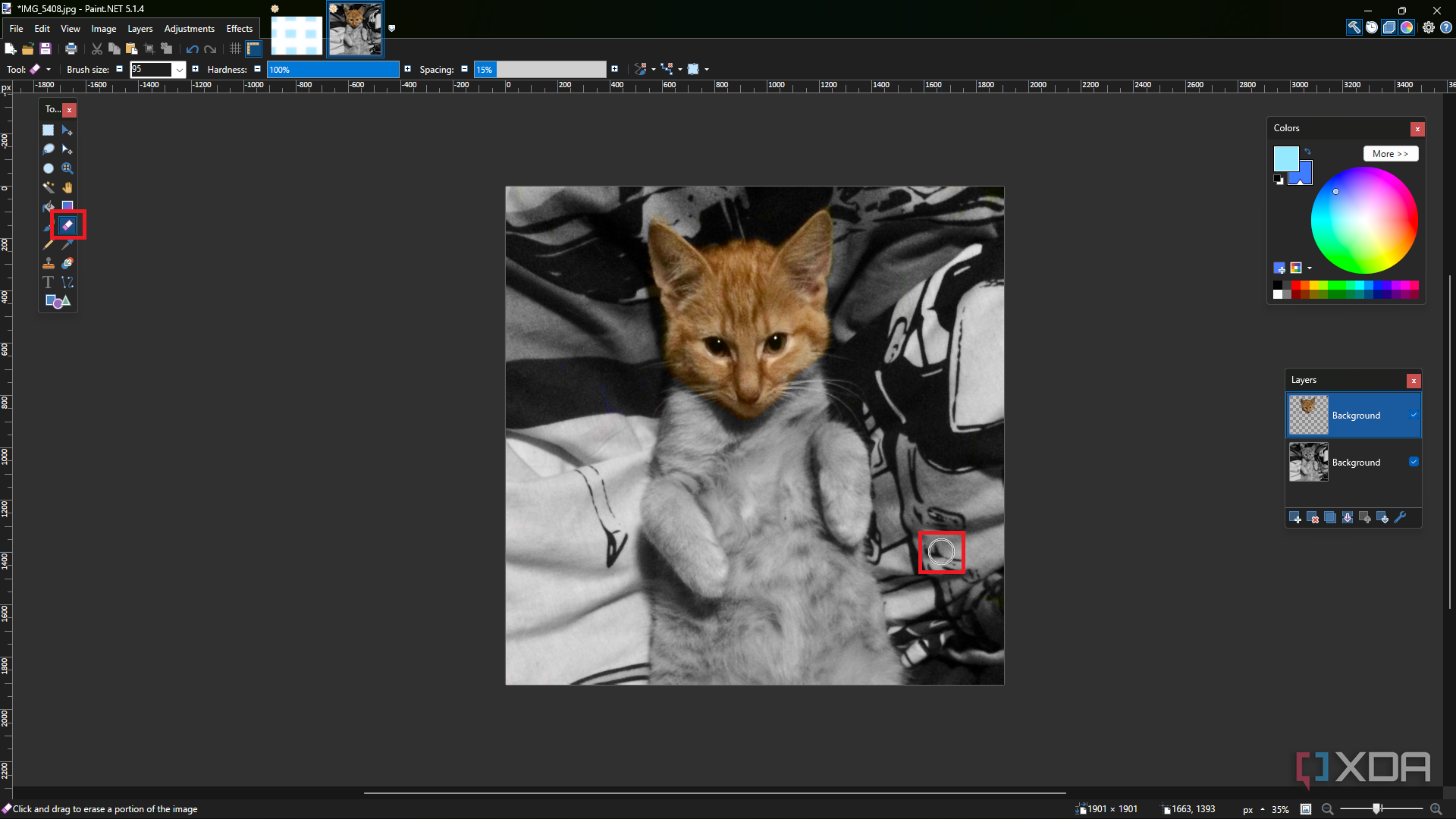Viewport: 1456px width, 819px height.
Task: Toggle visibility of top Background layer
Action: [x=1414, y=415]
